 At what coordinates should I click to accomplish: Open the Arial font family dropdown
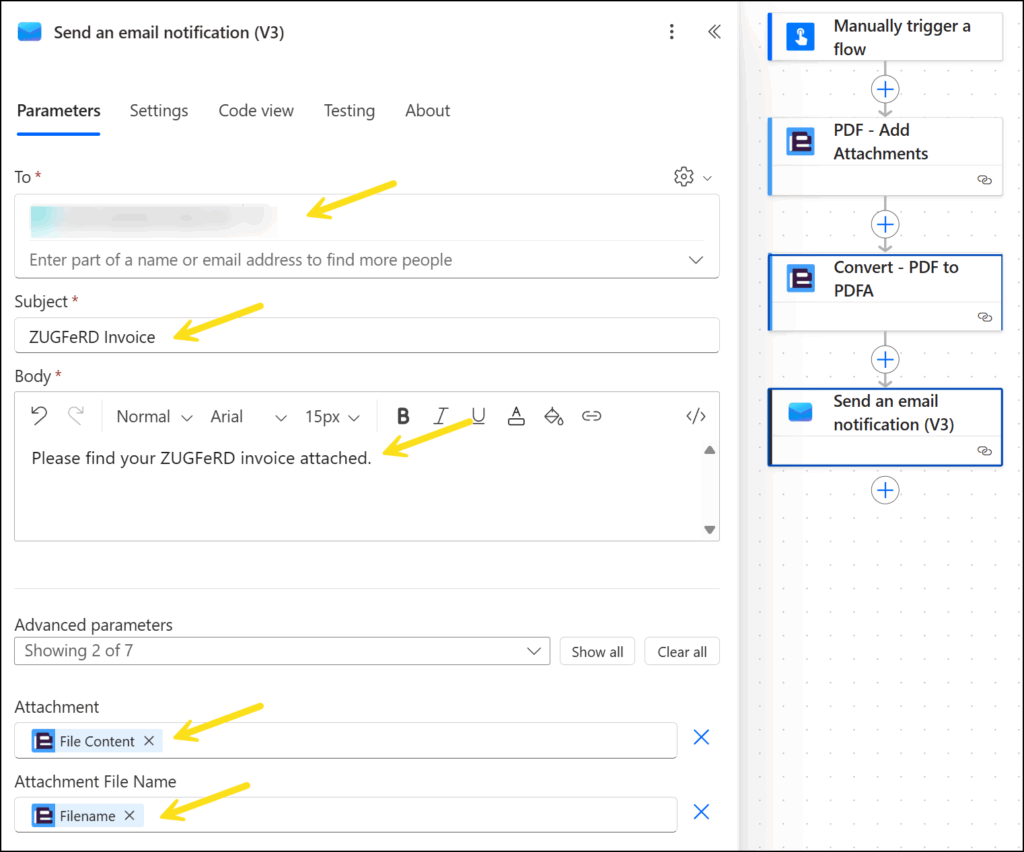coord(248,417)
